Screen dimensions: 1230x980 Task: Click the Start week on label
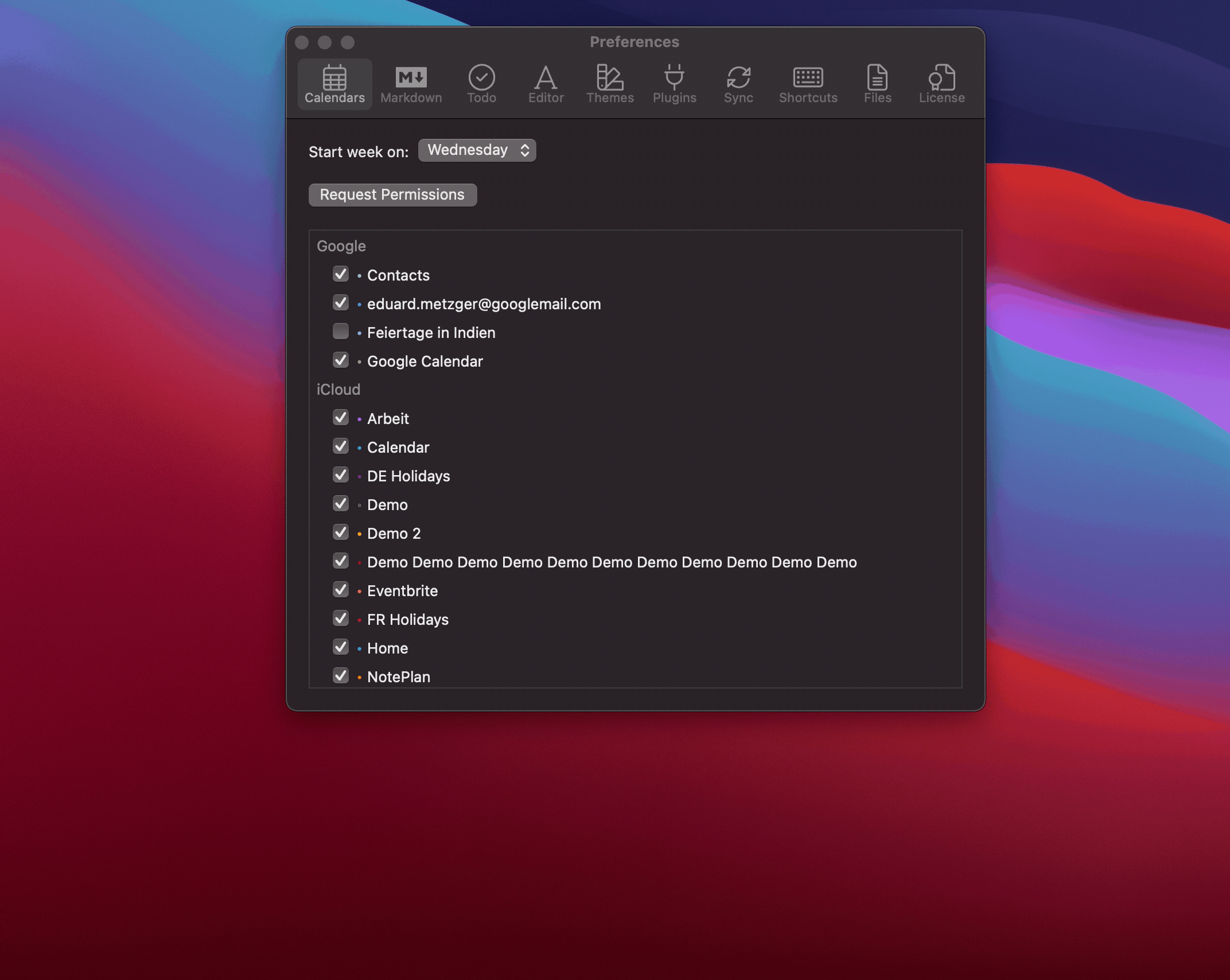pyautogui.click(x=359, y=152)
